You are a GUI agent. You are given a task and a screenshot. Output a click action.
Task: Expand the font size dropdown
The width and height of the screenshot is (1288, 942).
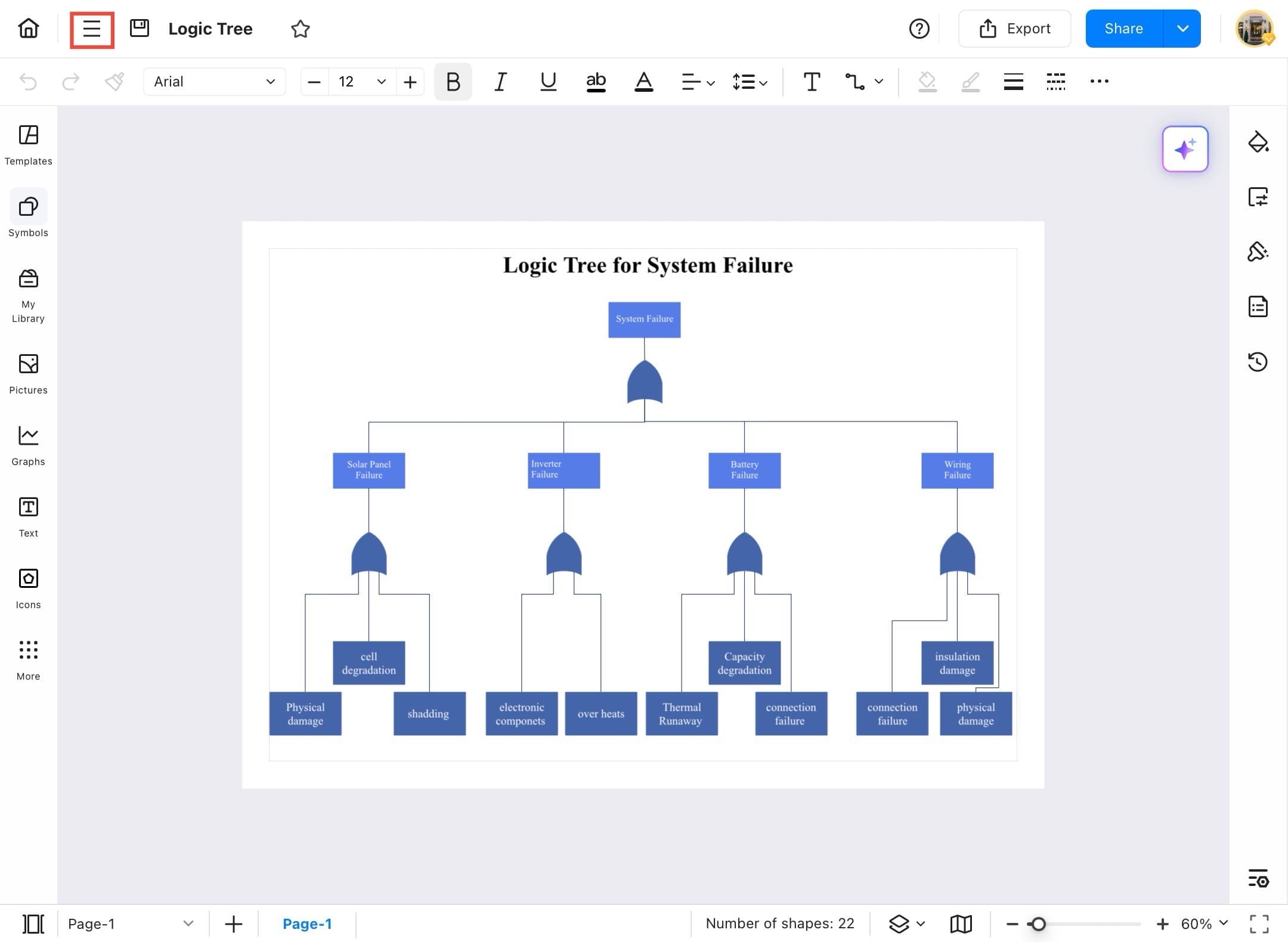click(380, 82)
